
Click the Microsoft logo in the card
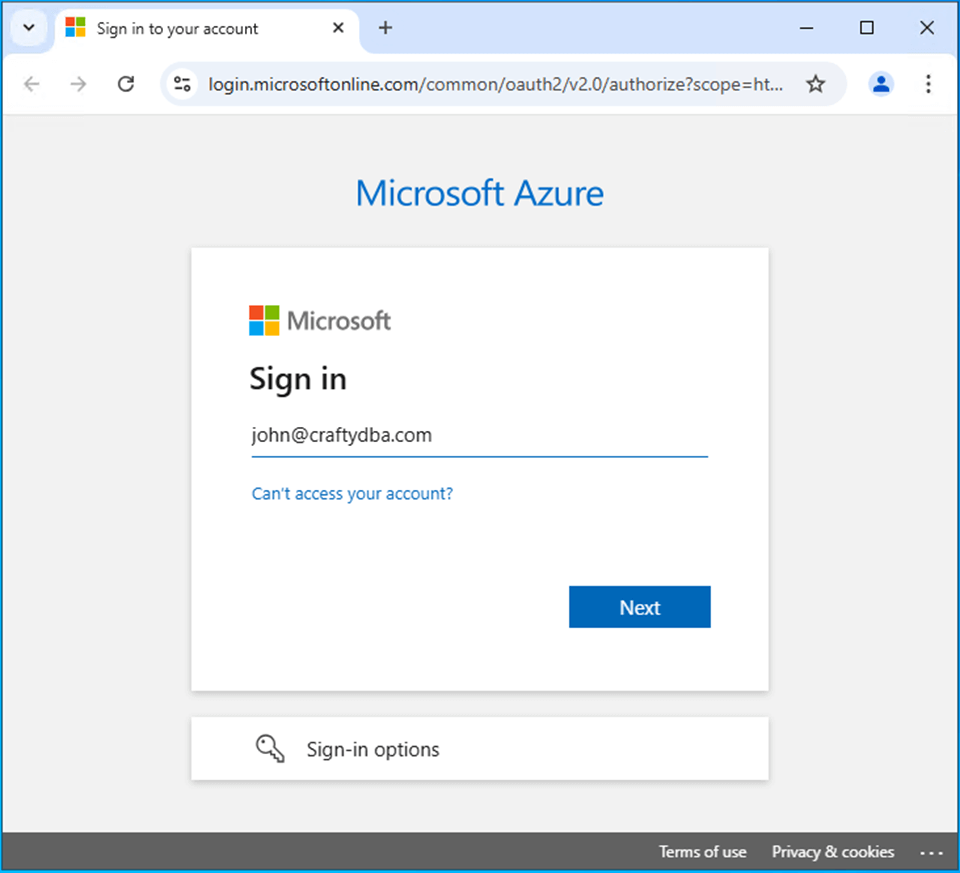point(320,321)
